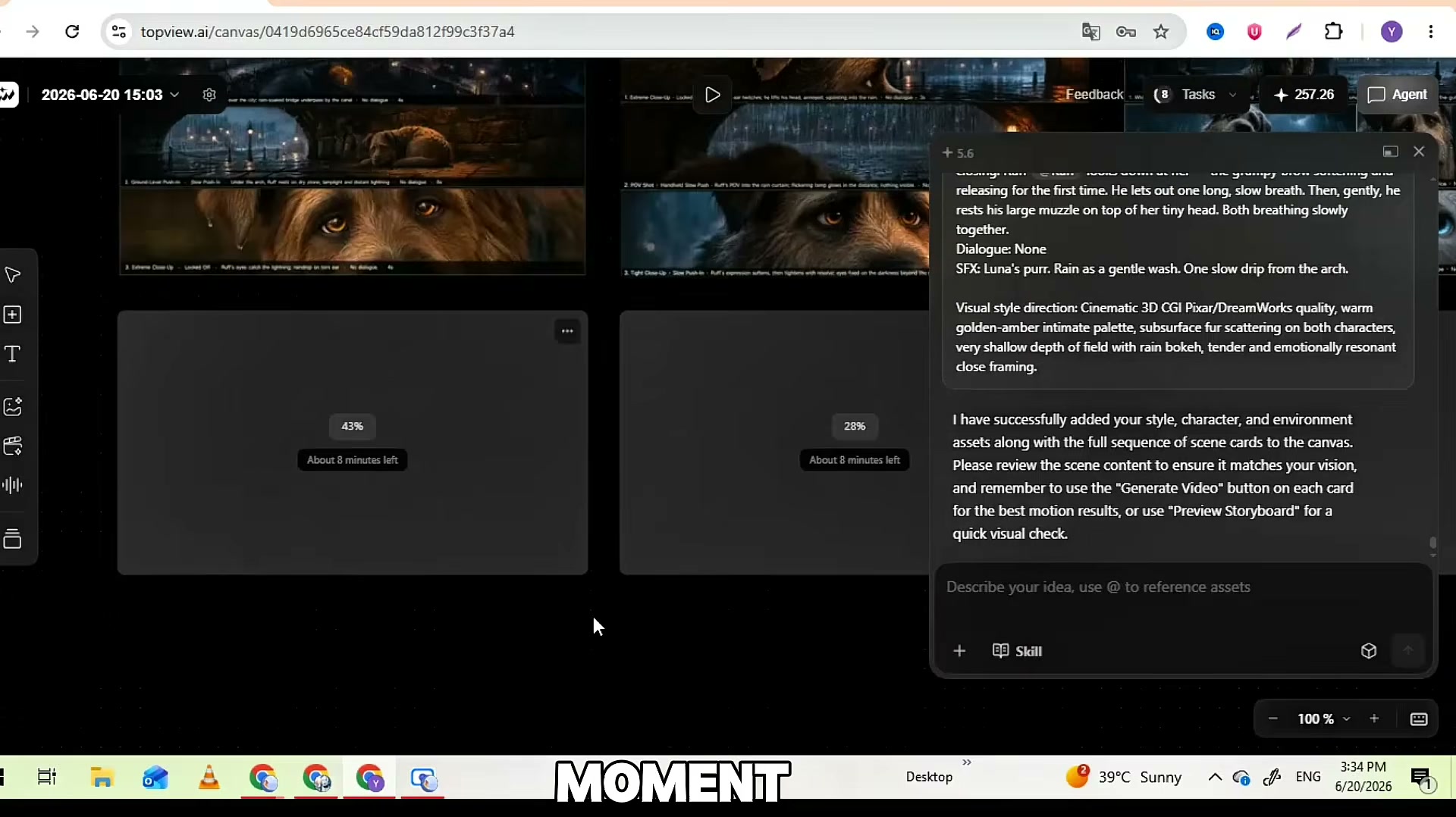Open the 39°C Sunny weather widget
Viewport: 1456px width, 817px height.
(x=1124, y=777)
